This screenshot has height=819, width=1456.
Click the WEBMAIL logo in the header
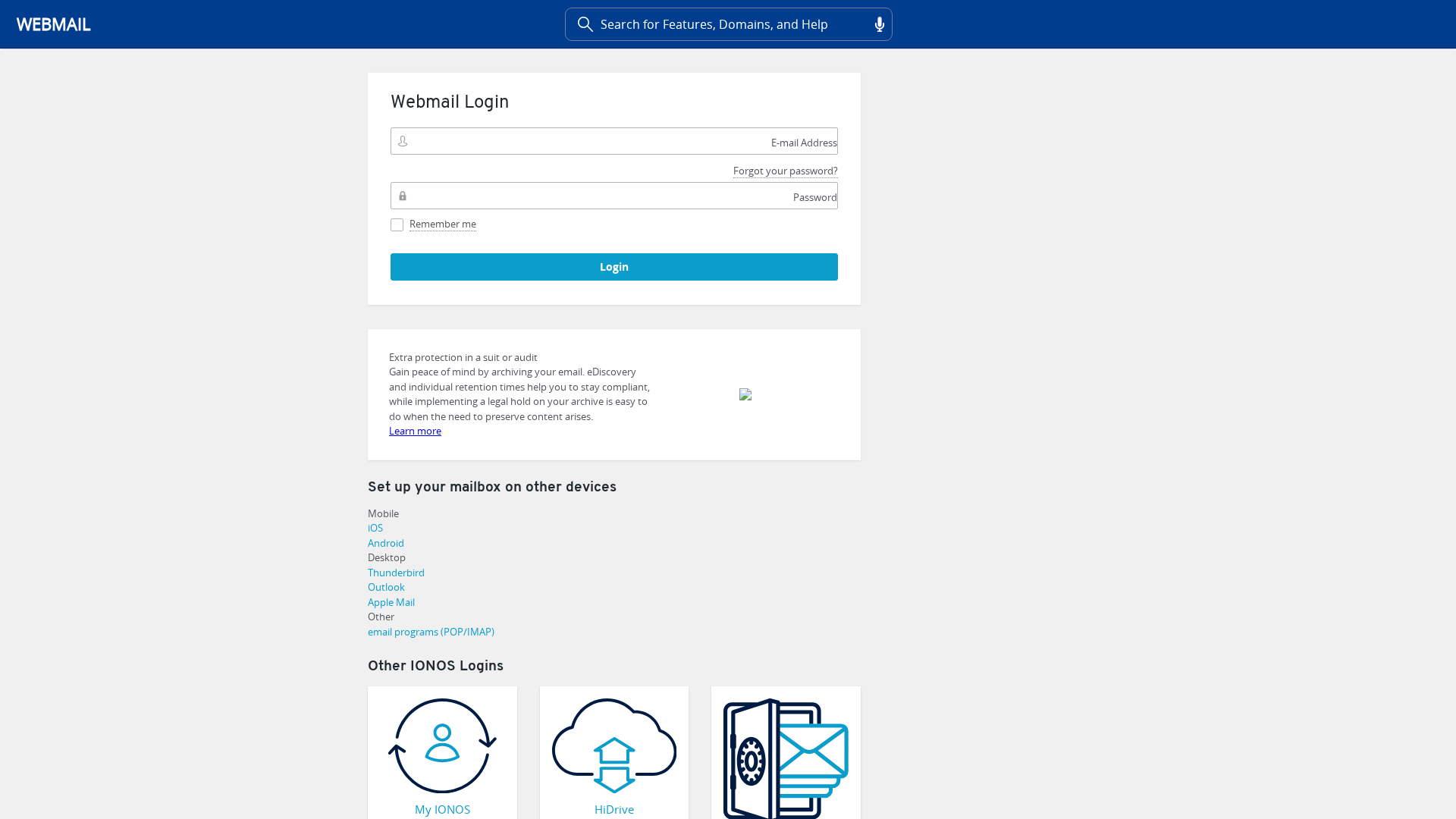point(54,24)
